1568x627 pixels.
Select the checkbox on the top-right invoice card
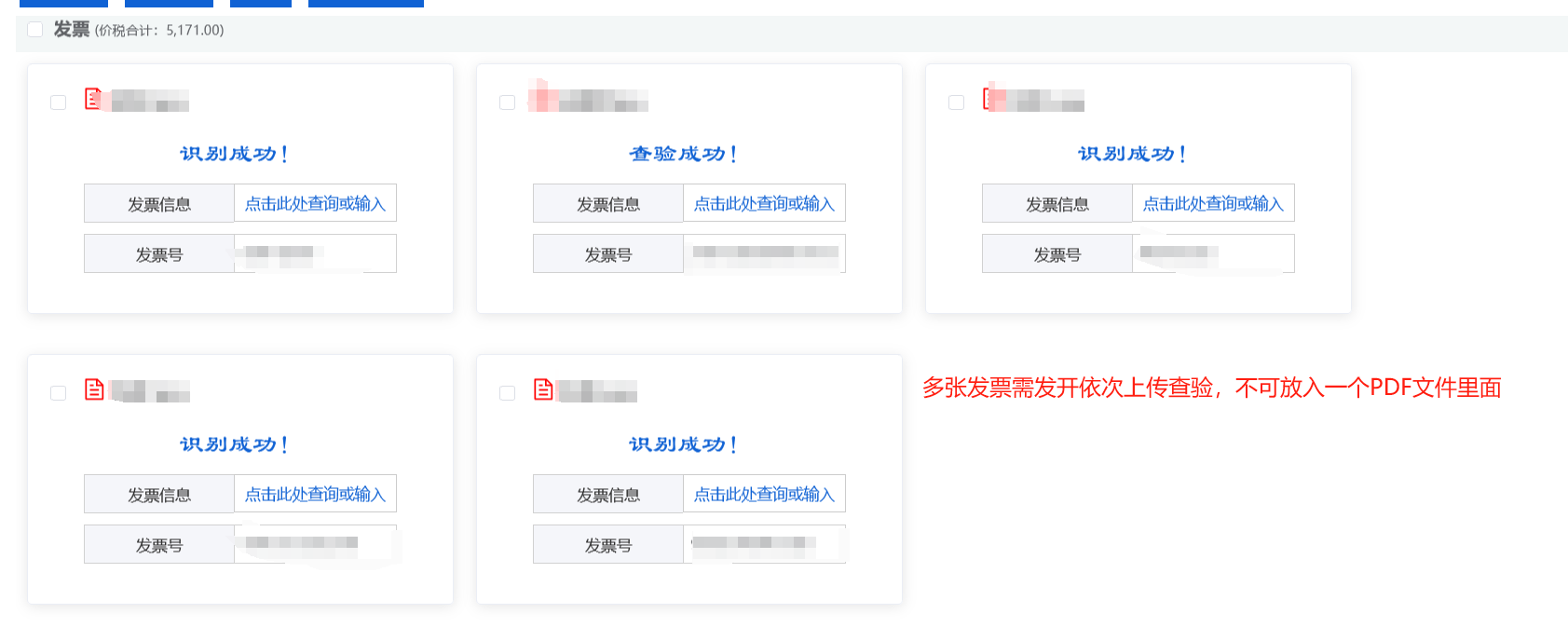(x=956, y=102)
